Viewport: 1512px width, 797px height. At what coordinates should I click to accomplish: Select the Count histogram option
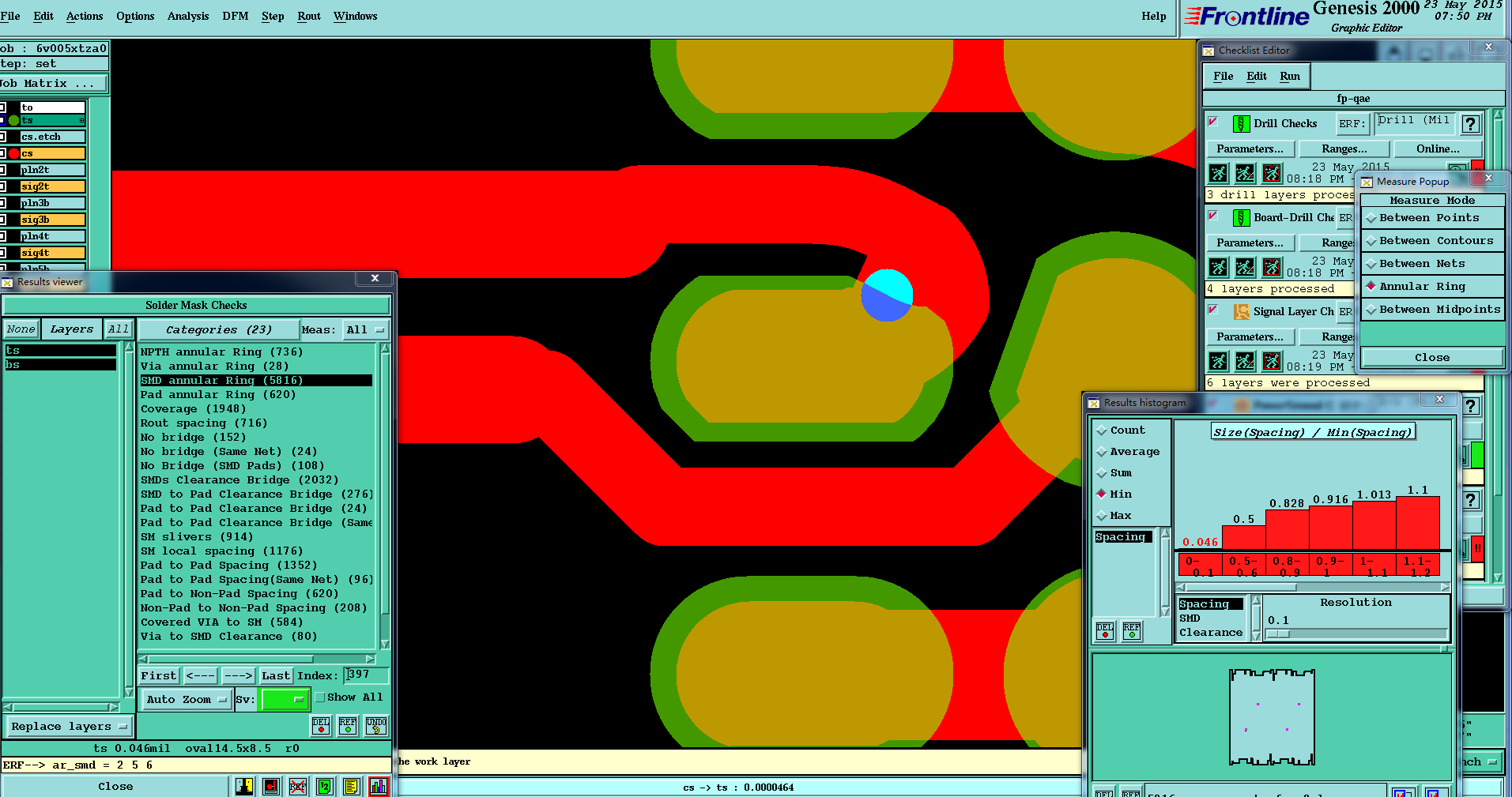1120,430
